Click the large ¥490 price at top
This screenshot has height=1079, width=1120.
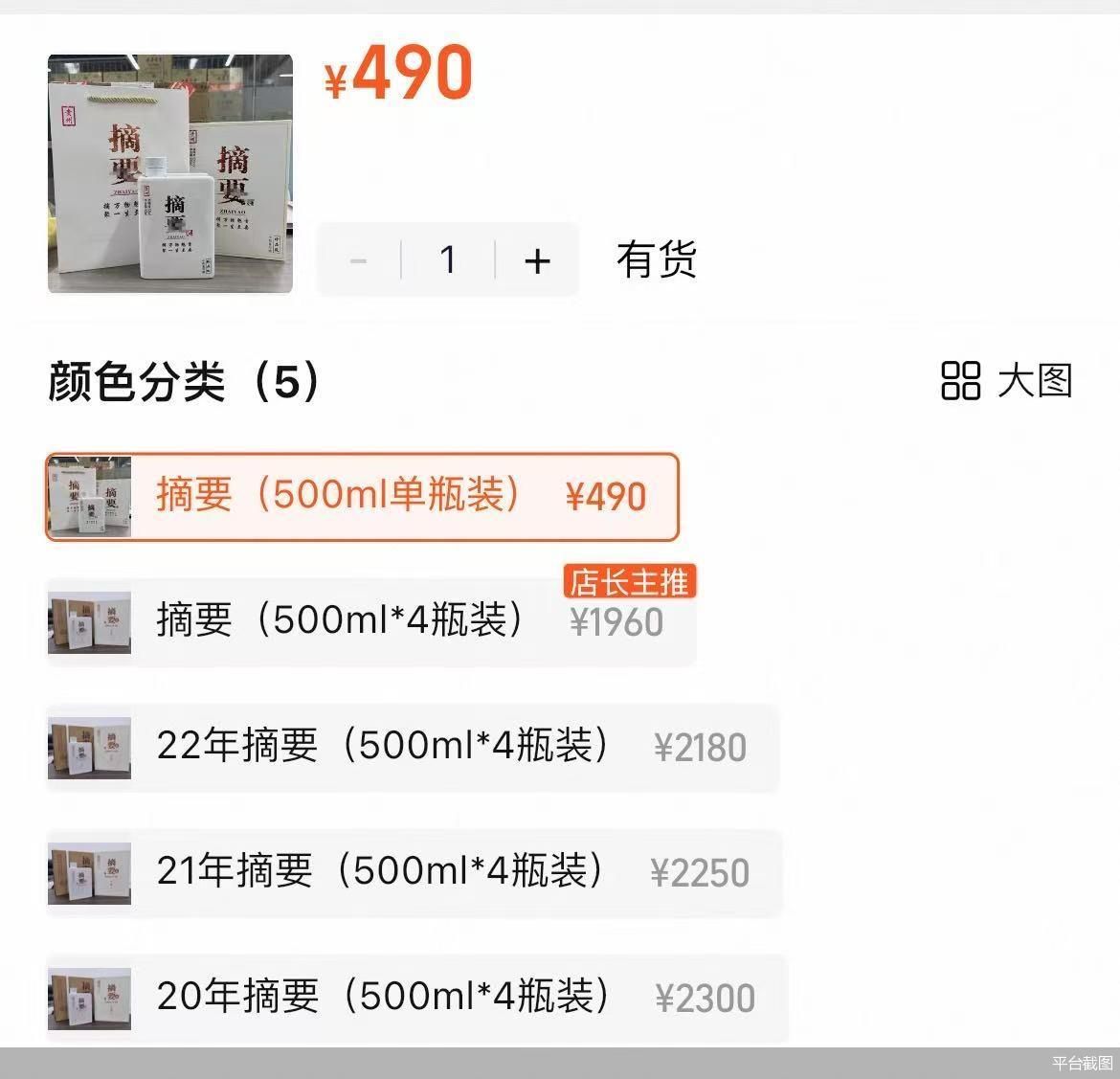point(398,72)
